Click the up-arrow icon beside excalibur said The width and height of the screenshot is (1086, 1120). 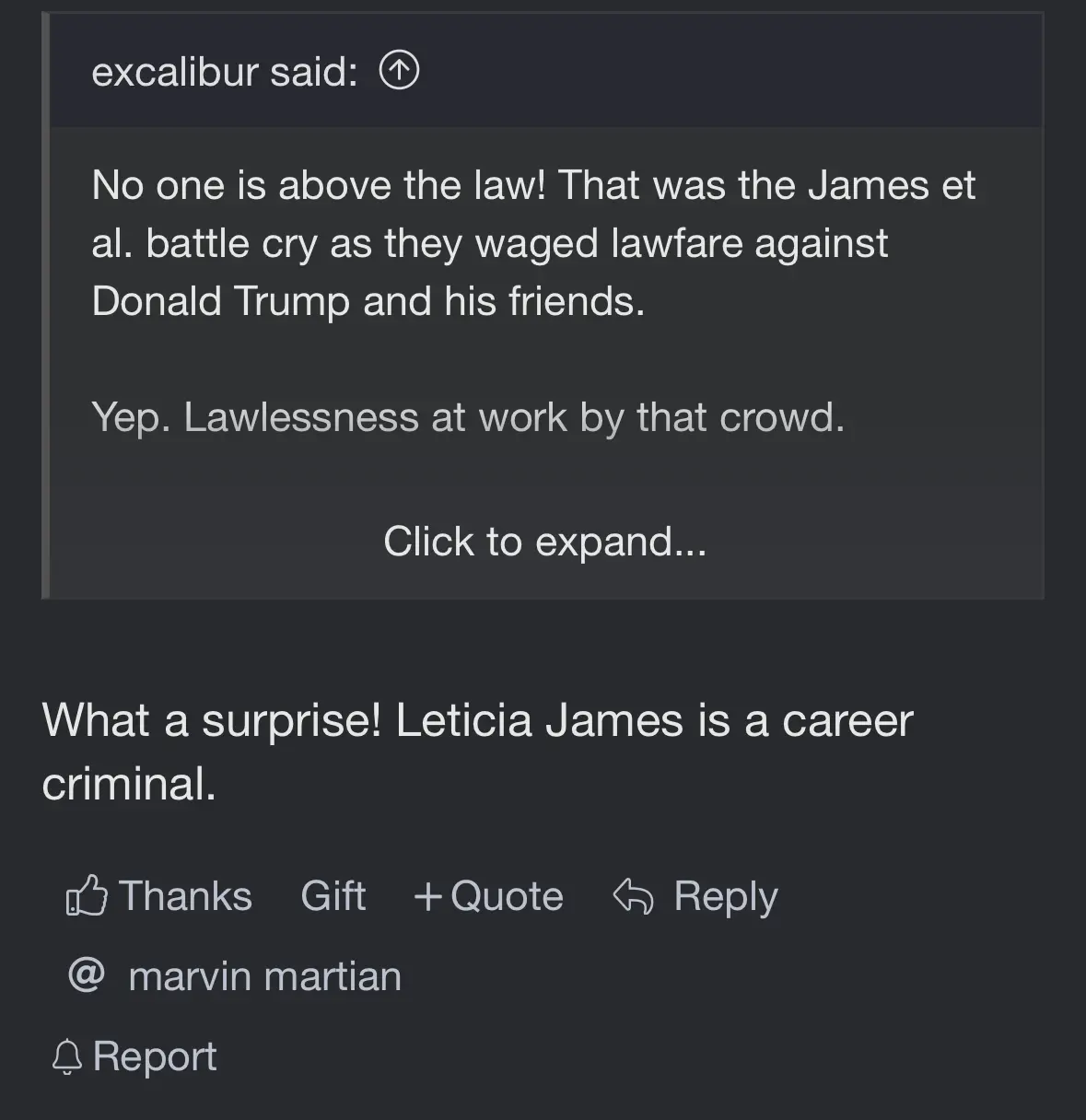pyautogui.click(x=399, y=71)
